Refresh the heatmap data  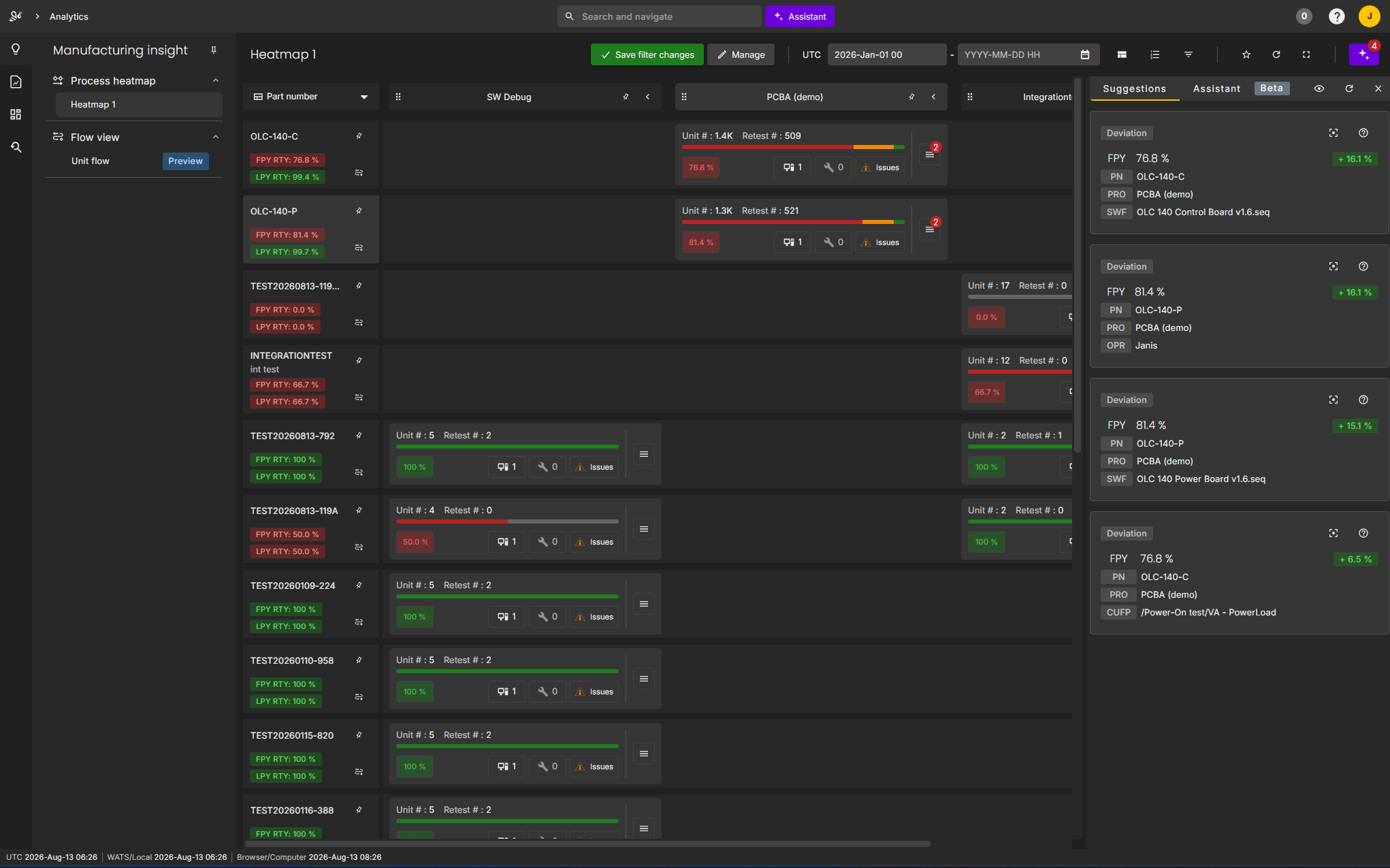pos(1276,54)
